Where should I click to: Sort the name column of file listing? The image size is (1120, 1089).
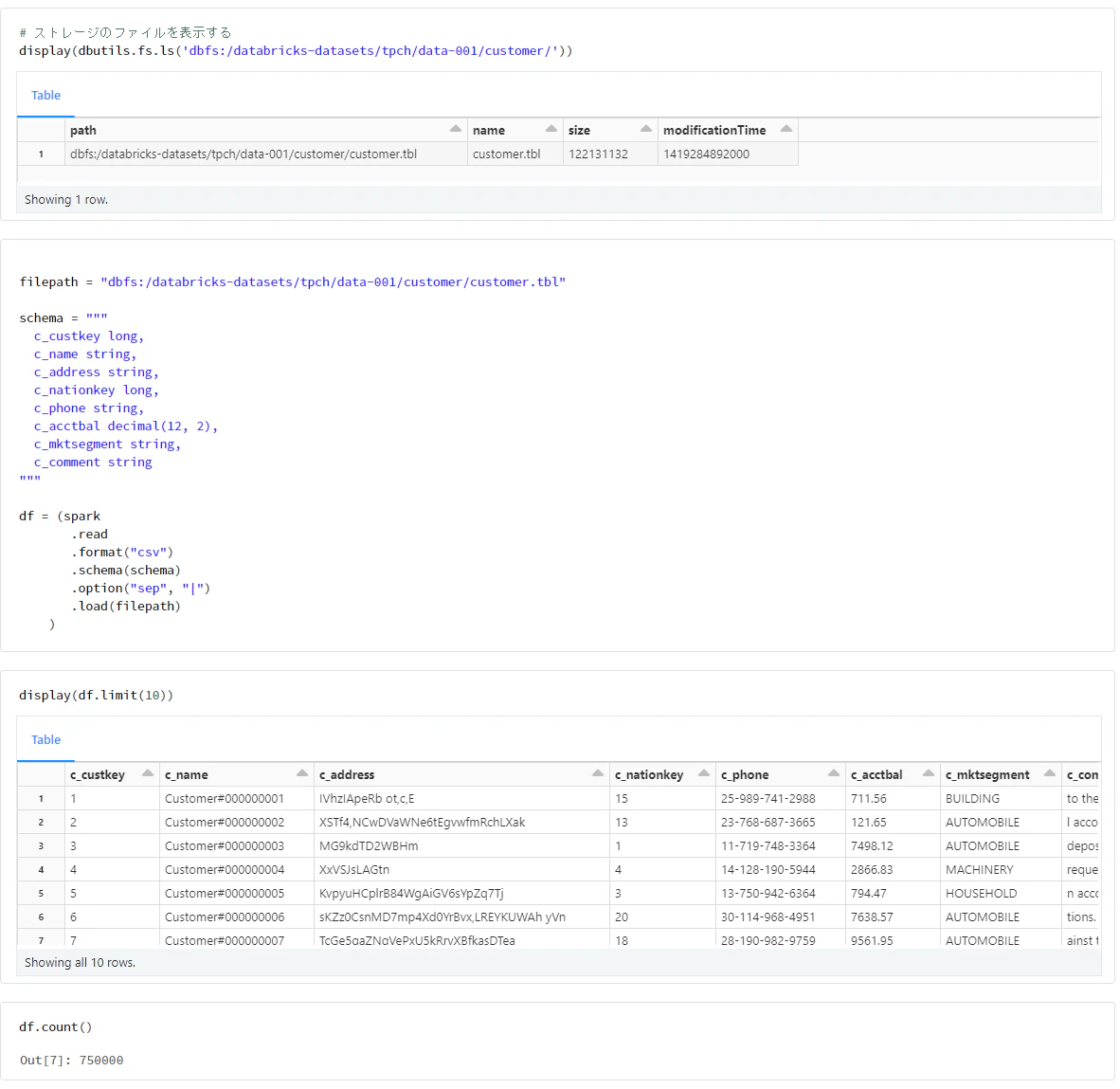pyautogui.click(x=551, y=129)
